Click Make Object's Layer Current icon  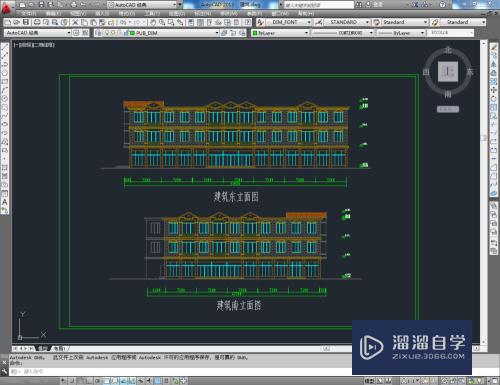tap(224, 33)
